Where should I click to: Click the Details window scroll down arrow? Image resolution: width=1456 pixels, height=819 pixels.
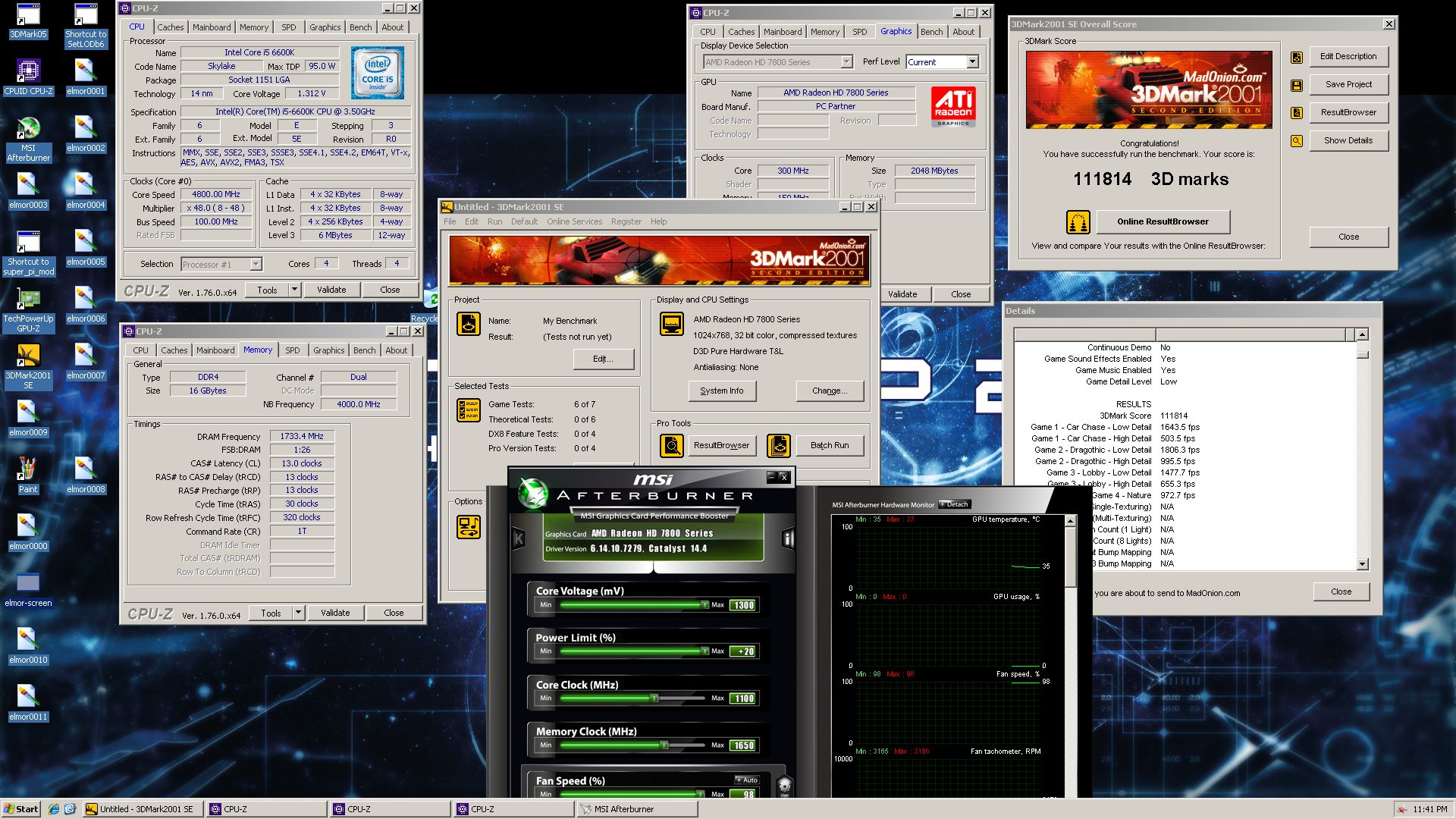(1363, 564)
